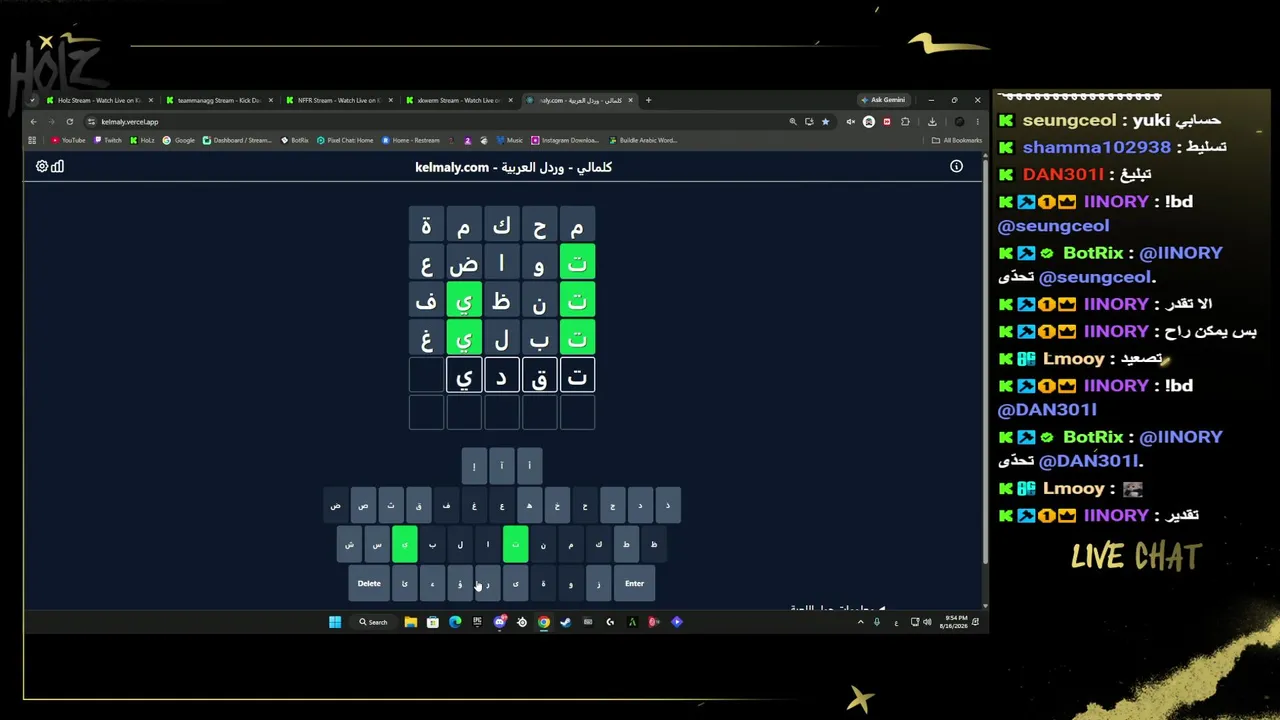Open the Windows Start menu

(x=335, y=622)
